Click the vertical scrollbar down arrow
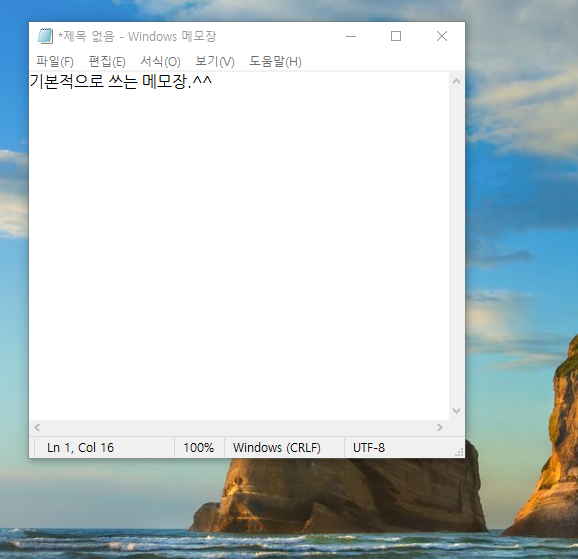The image size is (578, 559). [x=456, y=411]
